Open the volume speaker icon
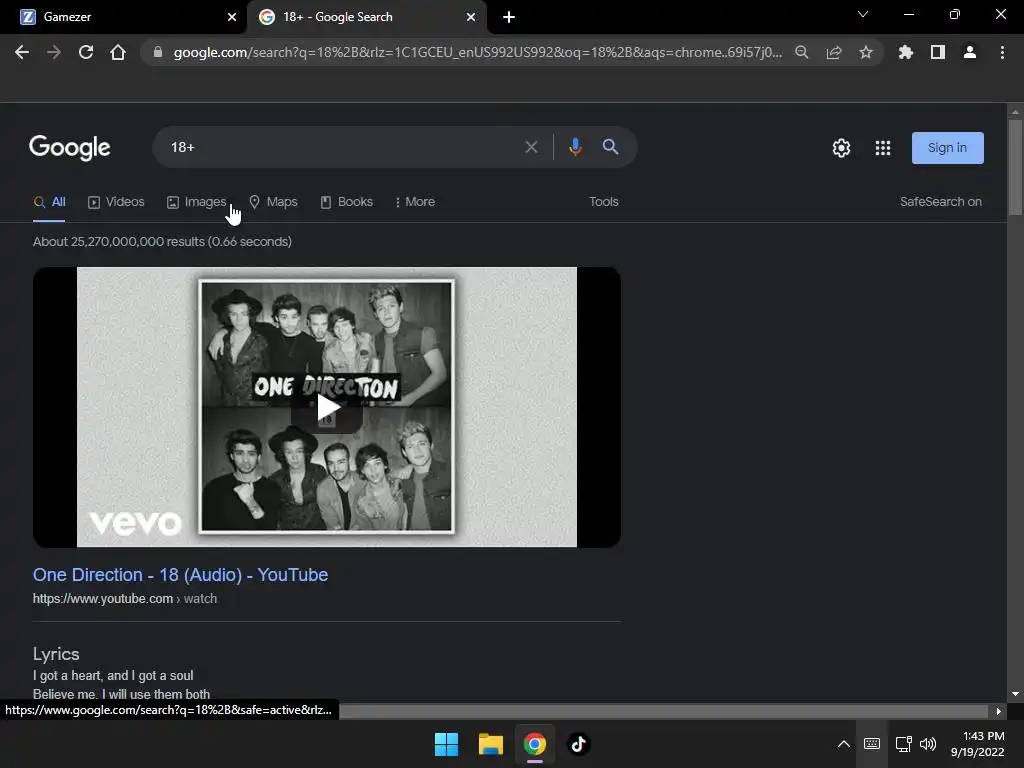 928,744
